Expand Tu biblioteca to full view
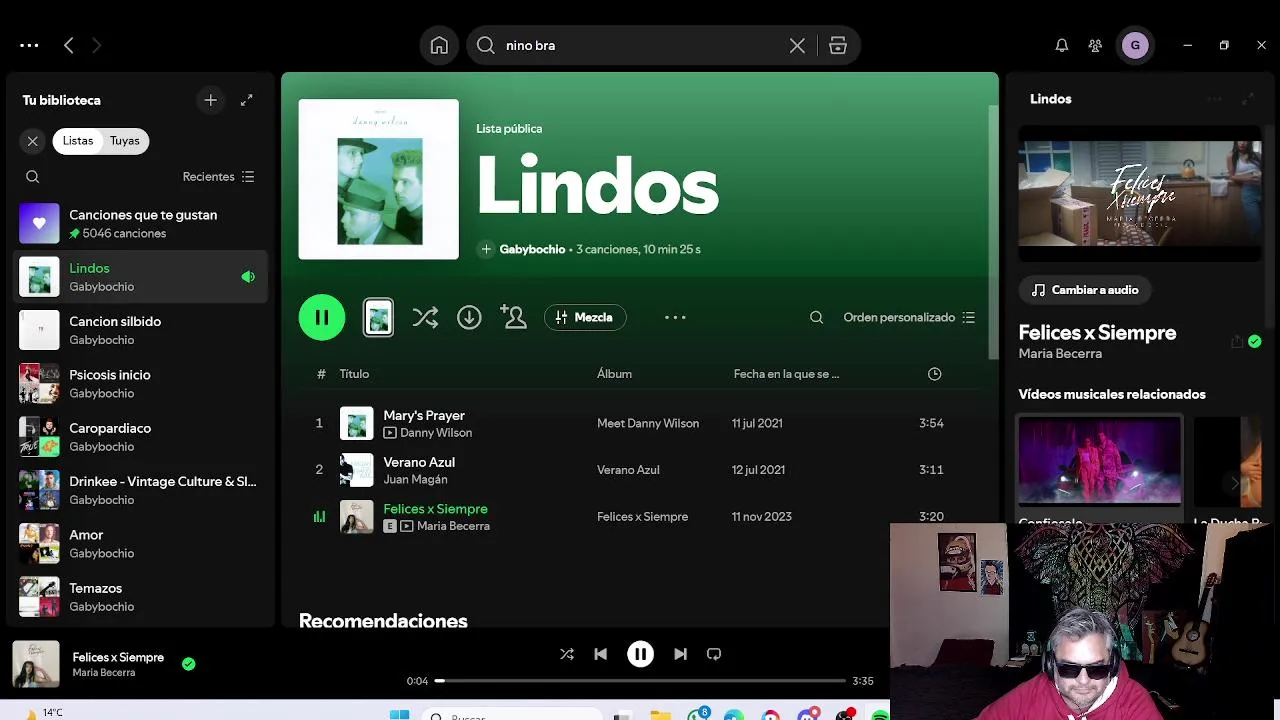The width and height of the screenshot is (1280, 720). coord(247,100)
